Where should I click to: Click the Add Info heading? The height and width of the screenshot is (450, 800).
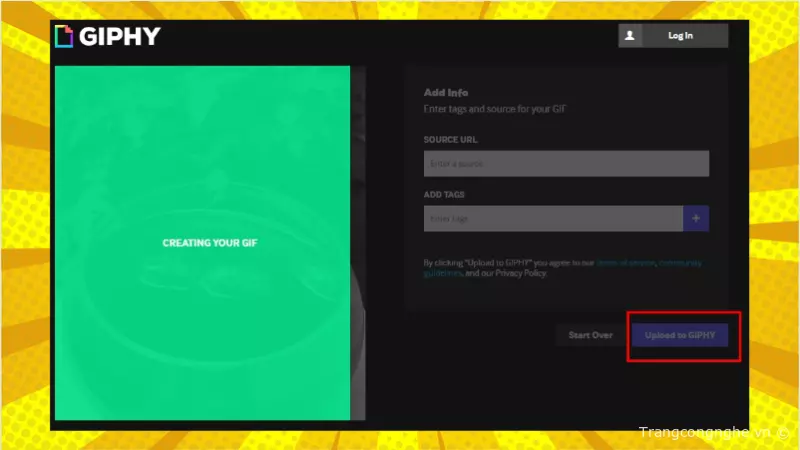446,92
